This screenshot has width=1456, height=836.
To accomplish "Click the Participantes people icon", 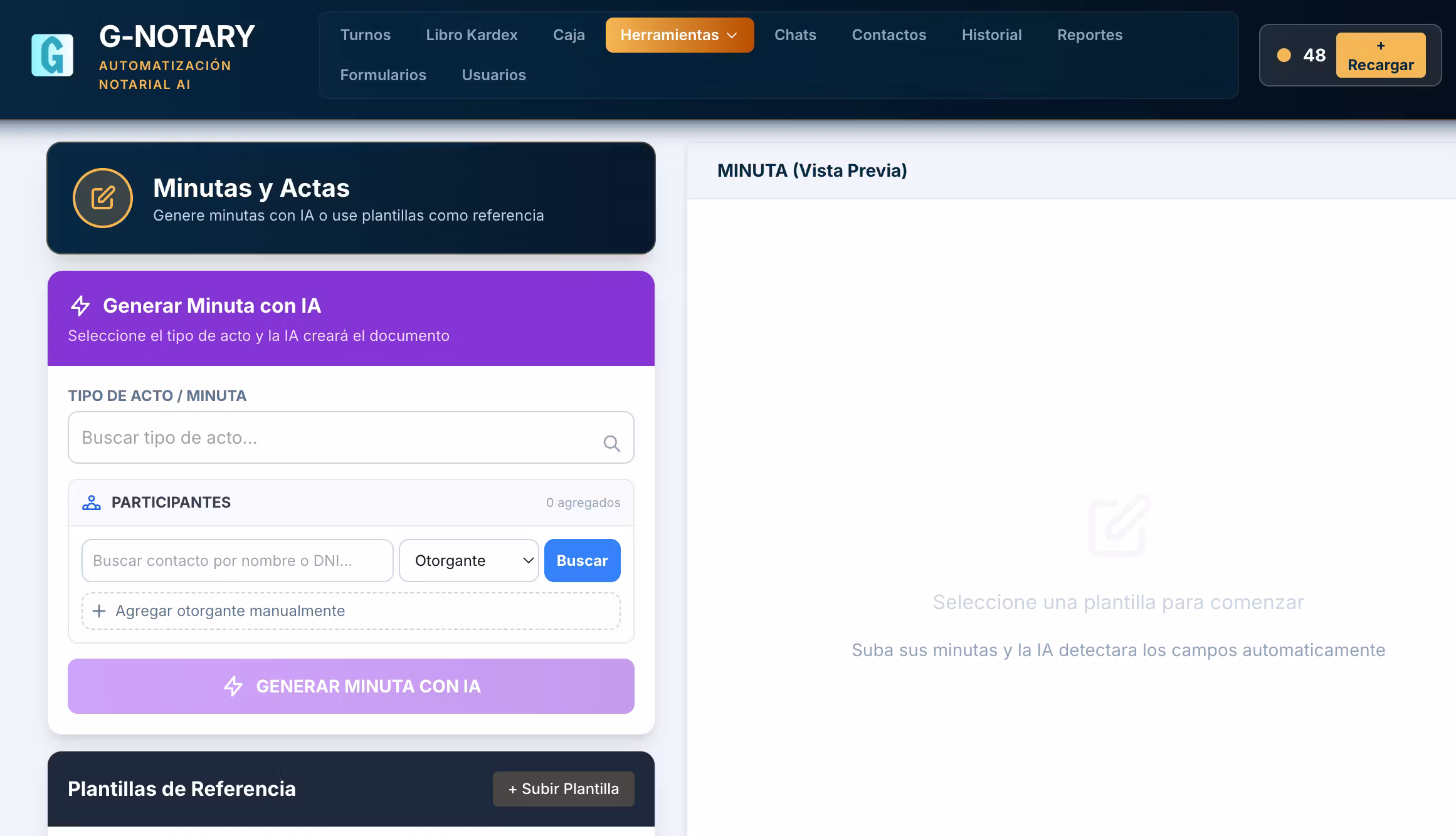I will pos(92,503).
